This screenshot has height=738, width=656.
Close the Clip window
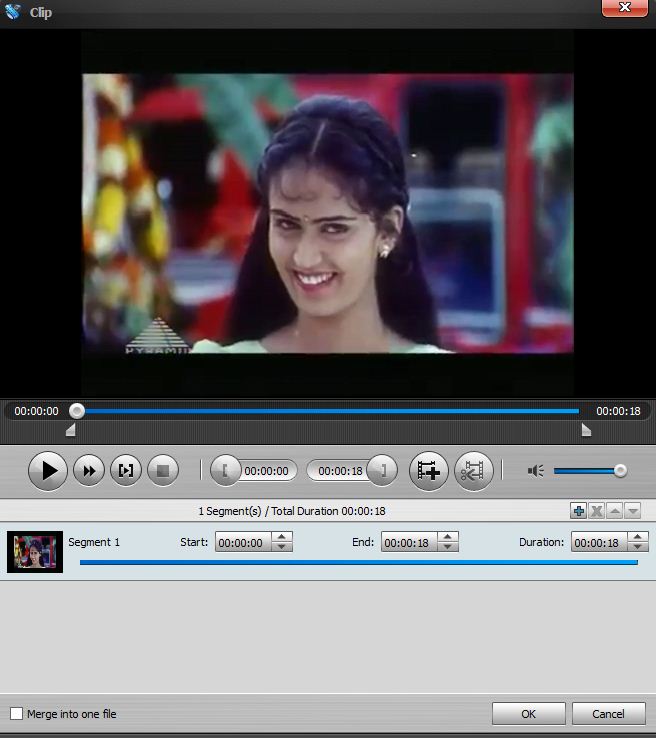point(624,8)
